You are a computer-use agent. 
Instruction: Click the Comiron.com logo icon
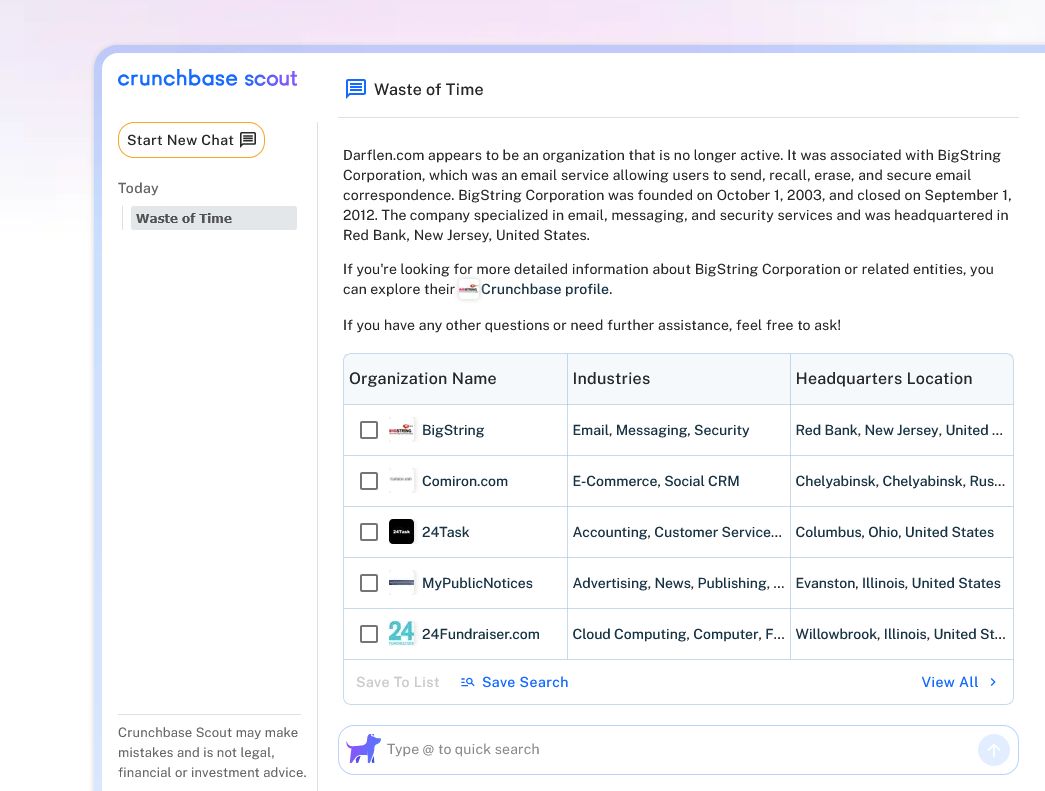coord(401,480)
